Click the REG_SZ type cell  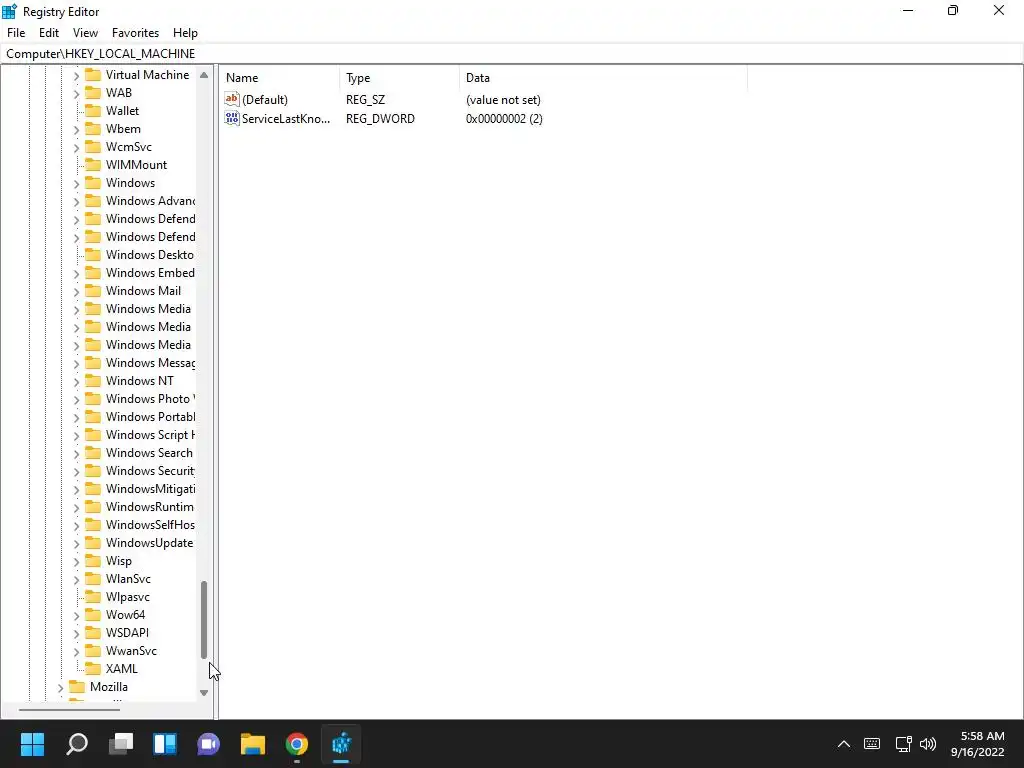point(366,99)
